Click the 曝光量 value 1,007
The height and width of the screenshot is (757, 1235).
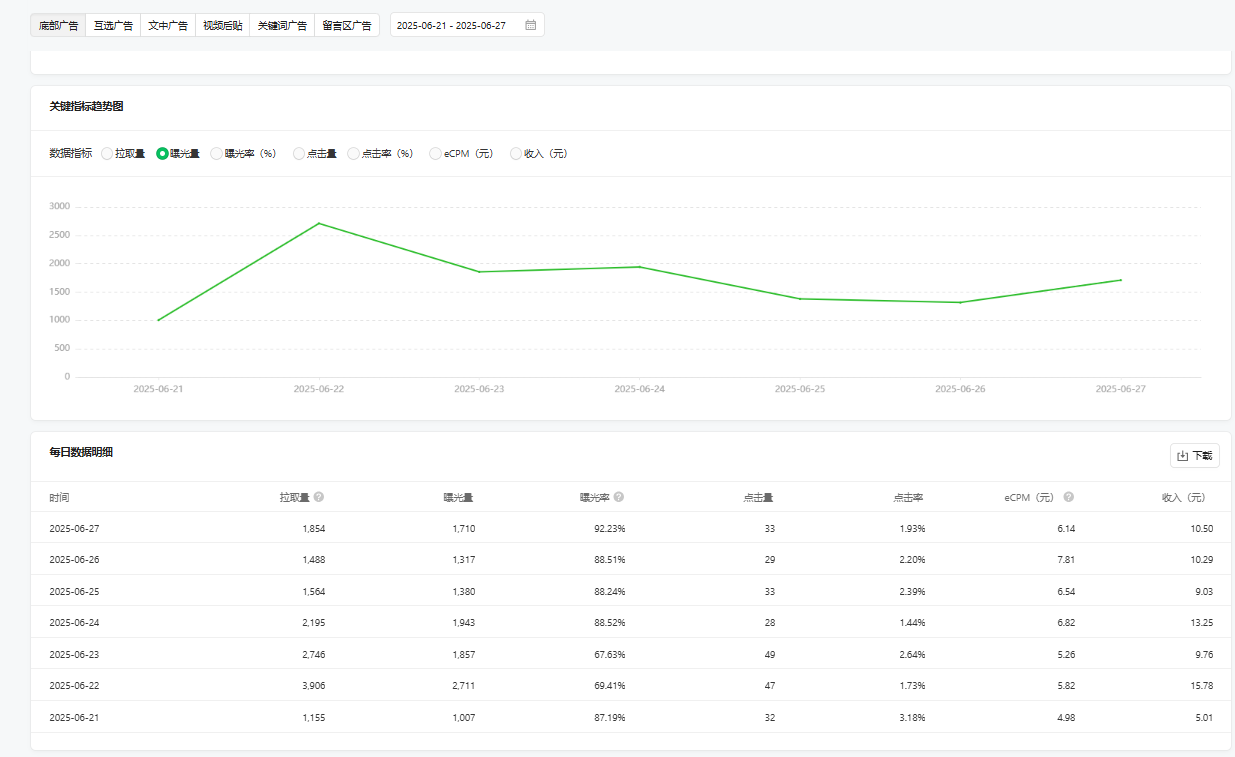coord(463,717)
